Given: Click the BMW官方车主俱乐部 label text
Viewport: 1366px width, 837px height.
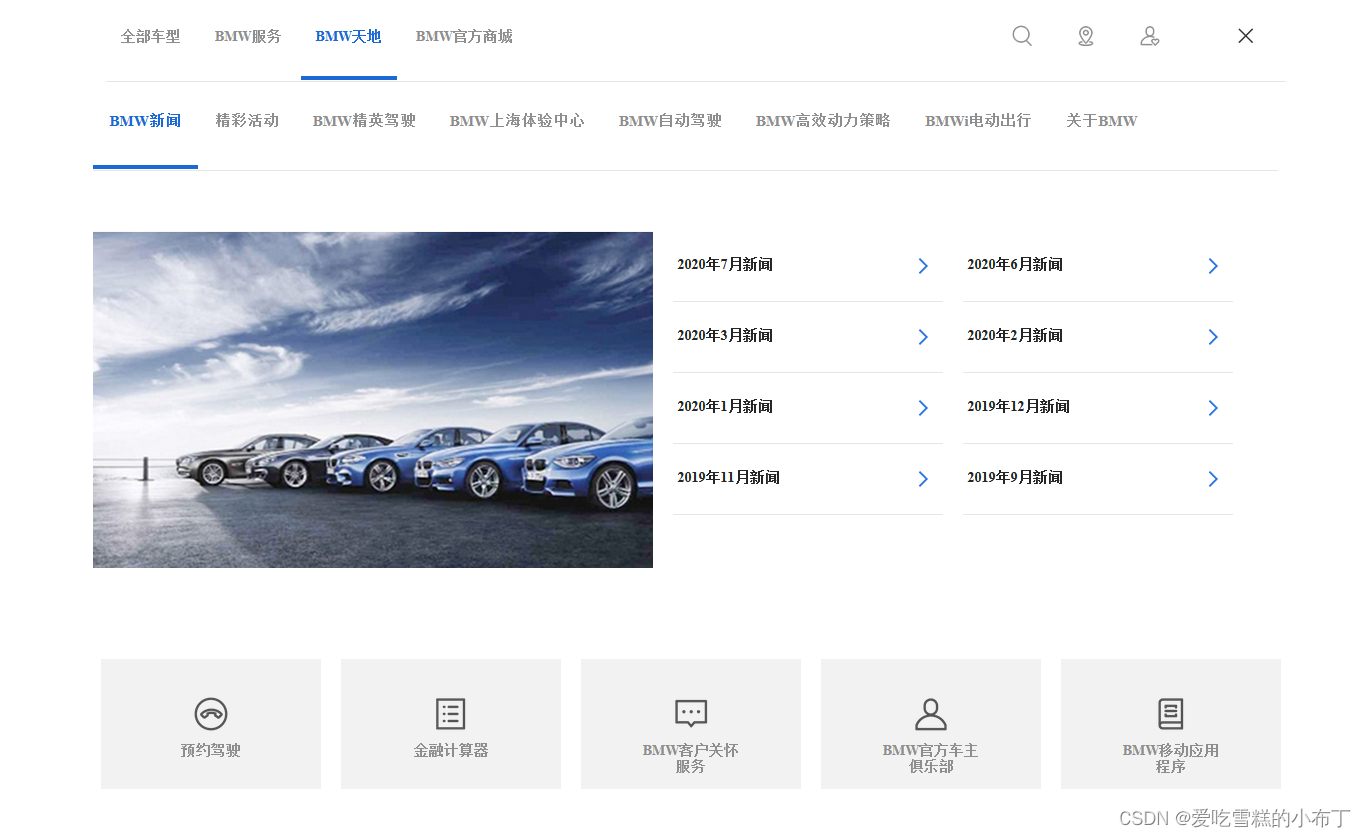Looking at the screenshot, I should tap(931, 758).
